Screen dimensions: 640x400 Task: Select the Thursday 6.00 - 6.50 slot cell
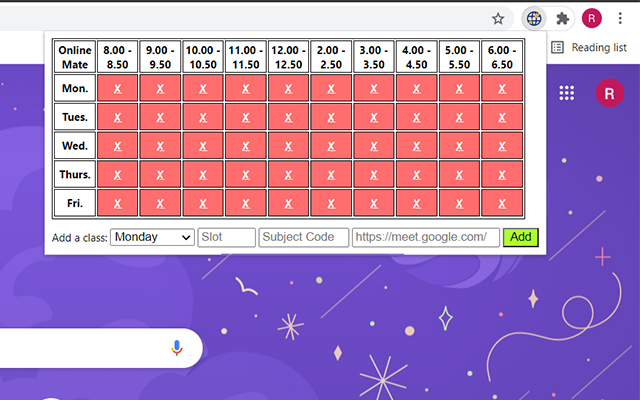(502, 174)
